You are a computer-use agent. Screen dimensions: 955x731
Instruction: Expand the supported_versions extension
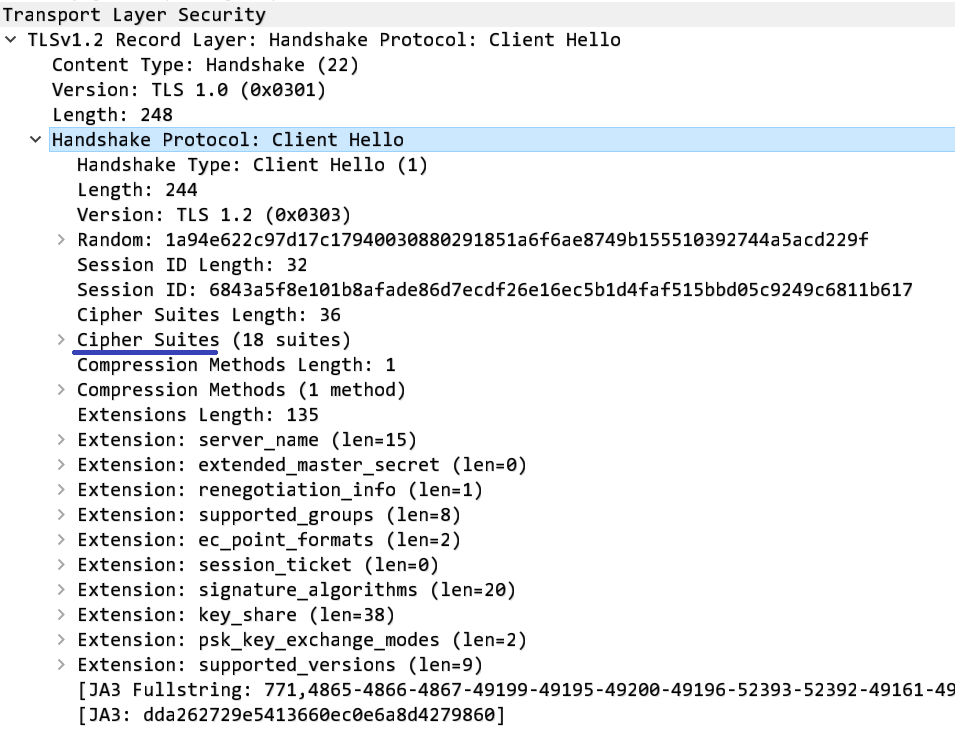61,665
